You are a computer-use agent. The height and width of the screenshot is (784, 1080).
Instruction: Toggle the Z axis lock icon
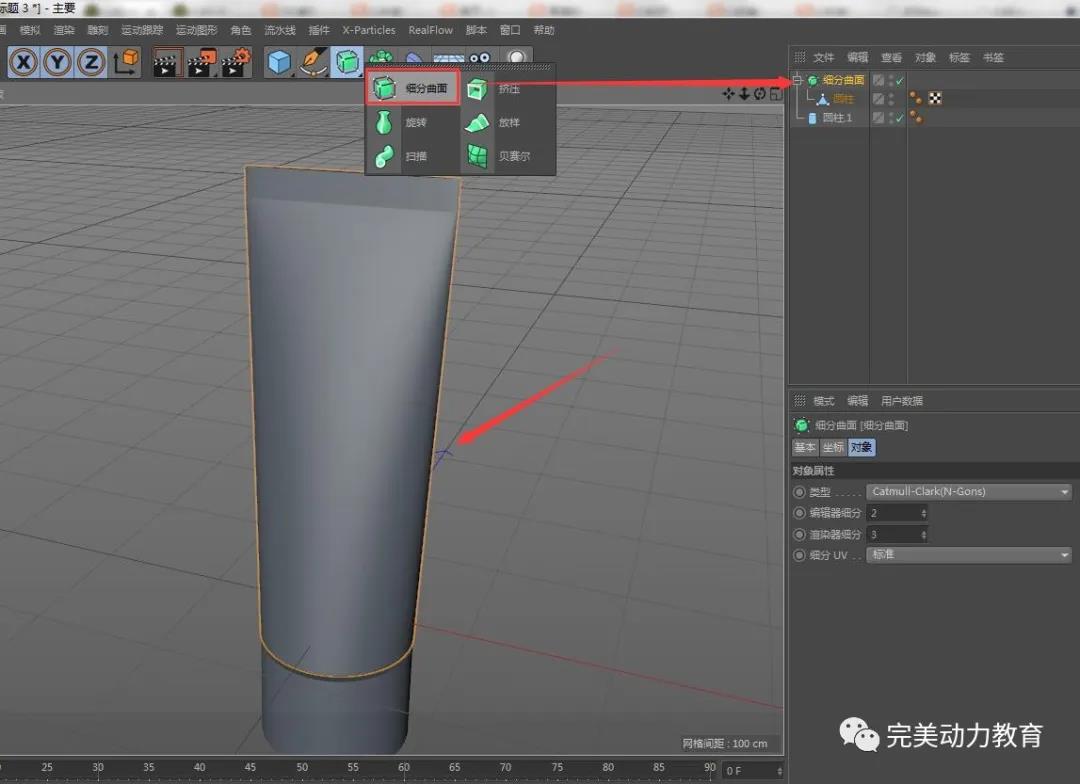(x=92, y=63)
